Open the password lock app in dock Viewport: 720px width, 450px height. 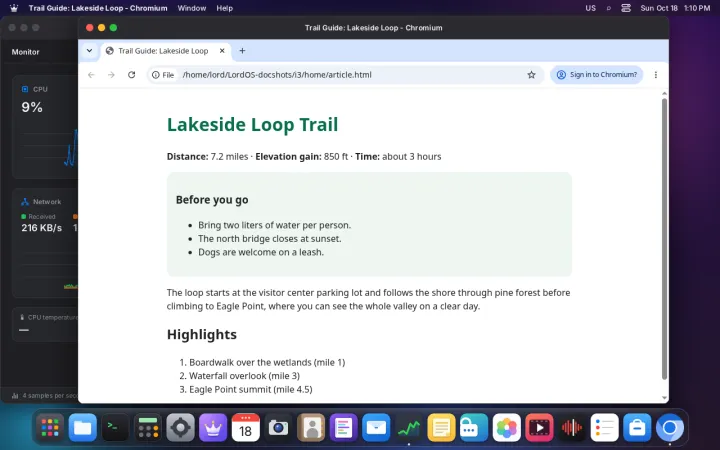click(x=474, y=428)
